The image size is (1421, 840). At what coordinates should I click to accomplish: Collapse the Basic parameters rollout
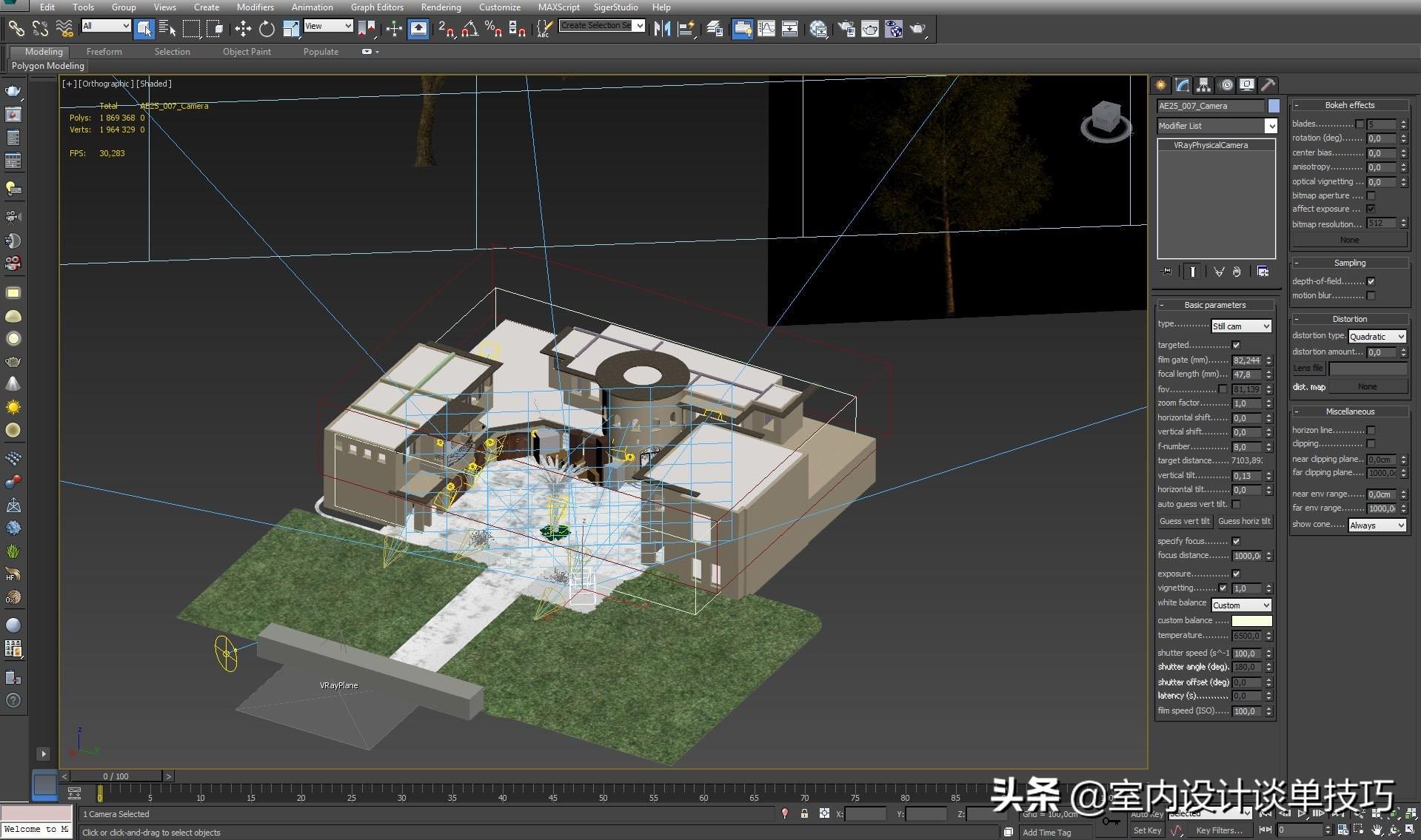click(1214, 305)
